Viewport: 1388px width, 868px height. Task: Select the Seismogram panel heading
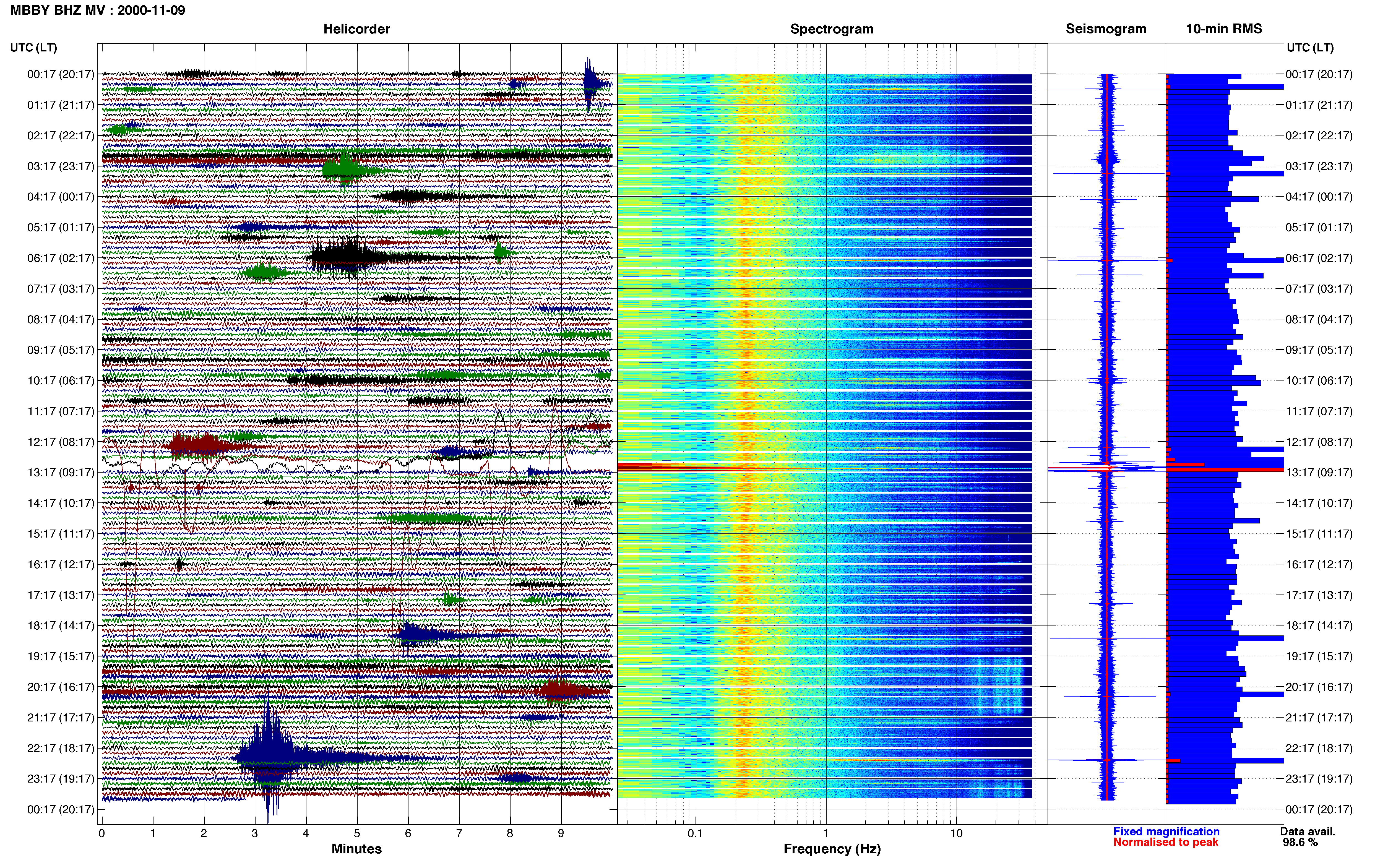click(1106, 29)
